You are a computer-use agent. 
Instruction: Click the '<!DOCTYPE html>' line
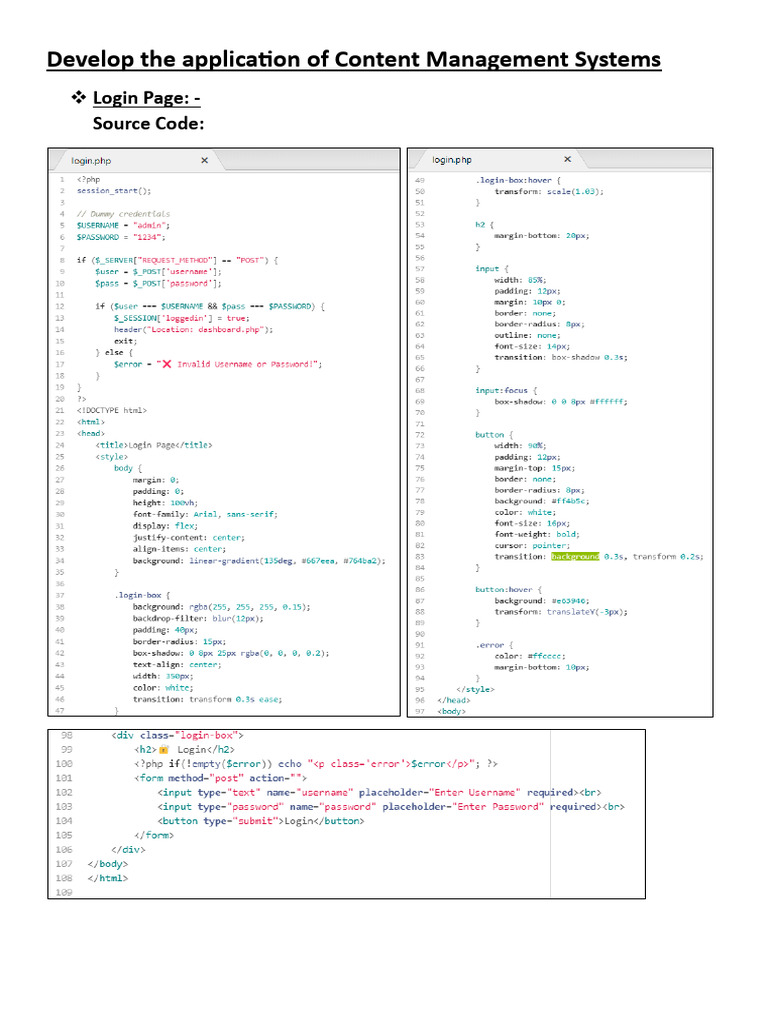(x=112, y=410)
